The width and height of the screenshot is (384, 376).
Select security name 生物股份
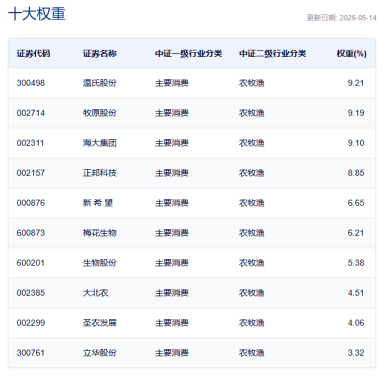click(100, 263)
